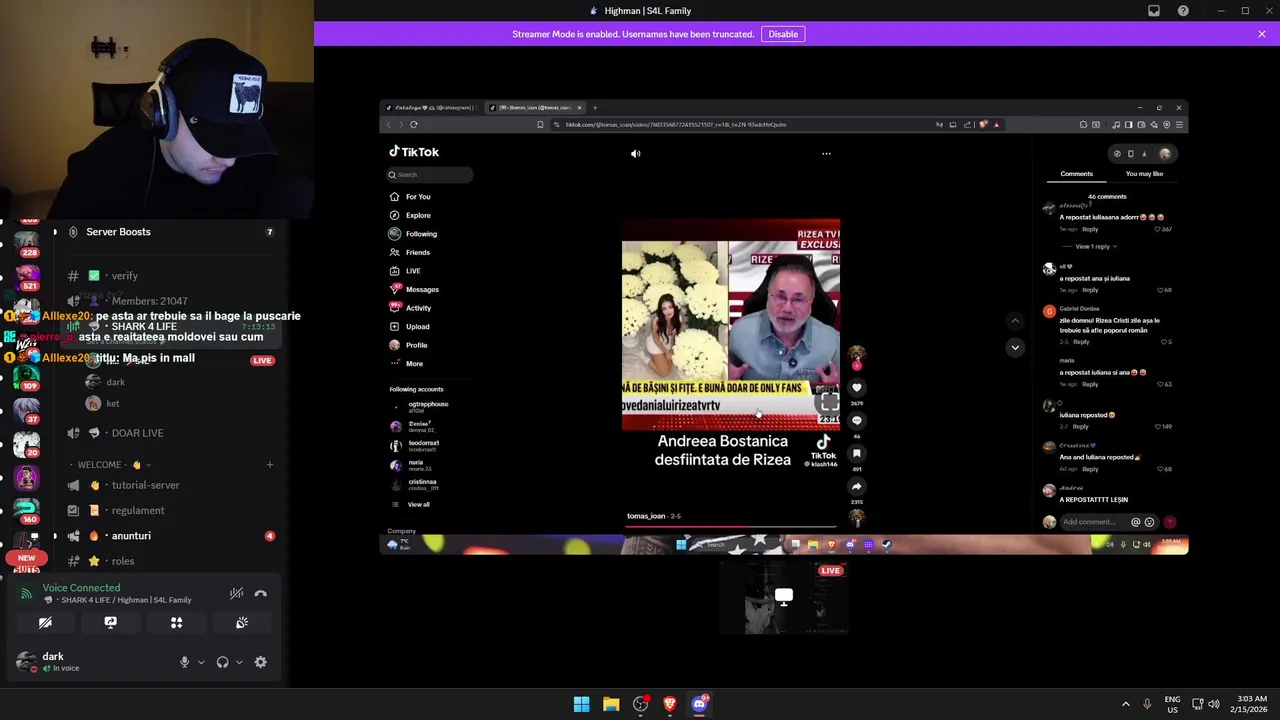Reload the TikTok page in browser

click(414, 125)
